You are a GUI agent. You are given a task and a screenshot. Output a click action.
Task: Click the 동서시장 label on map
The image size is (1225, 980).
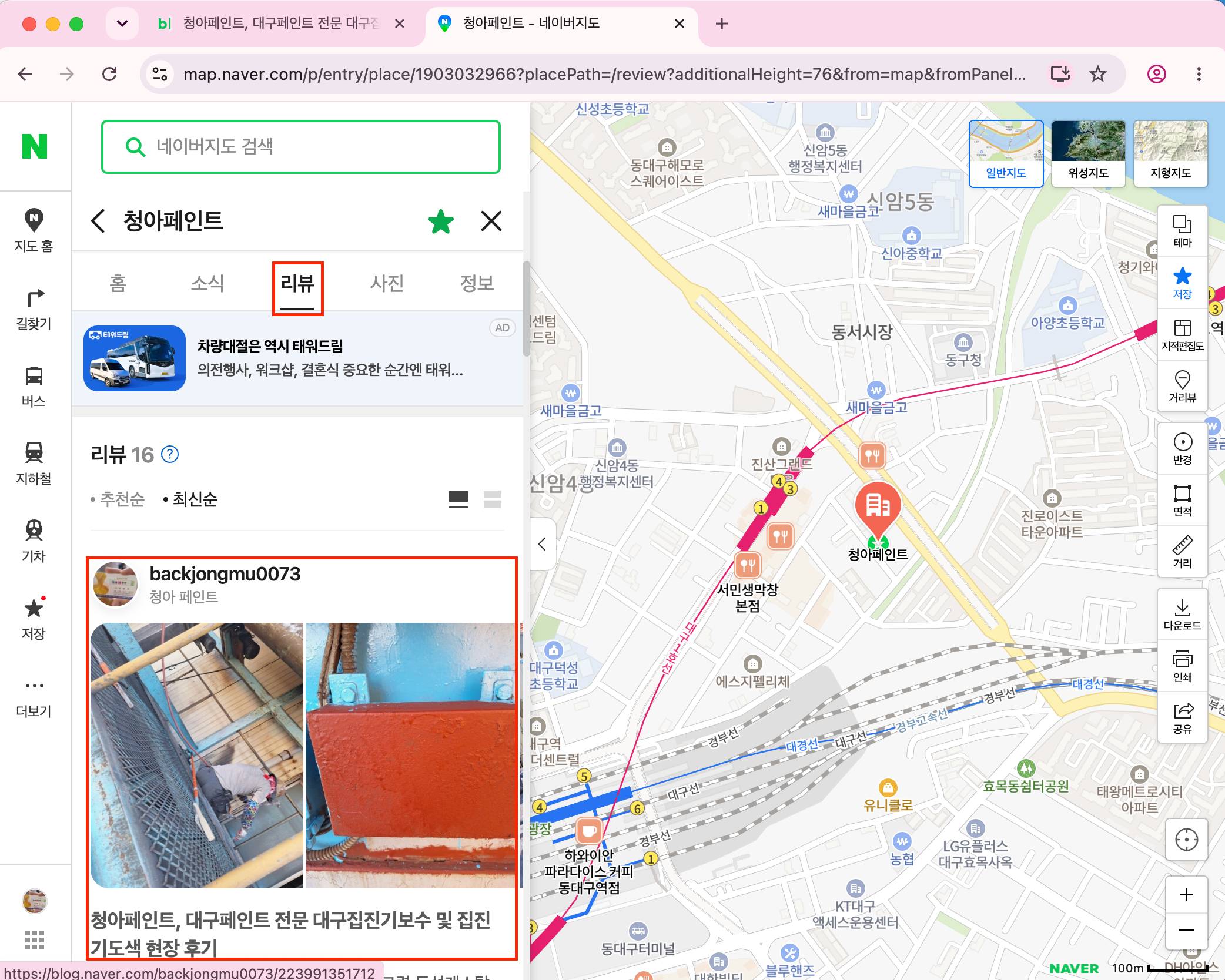pos(861,333)
